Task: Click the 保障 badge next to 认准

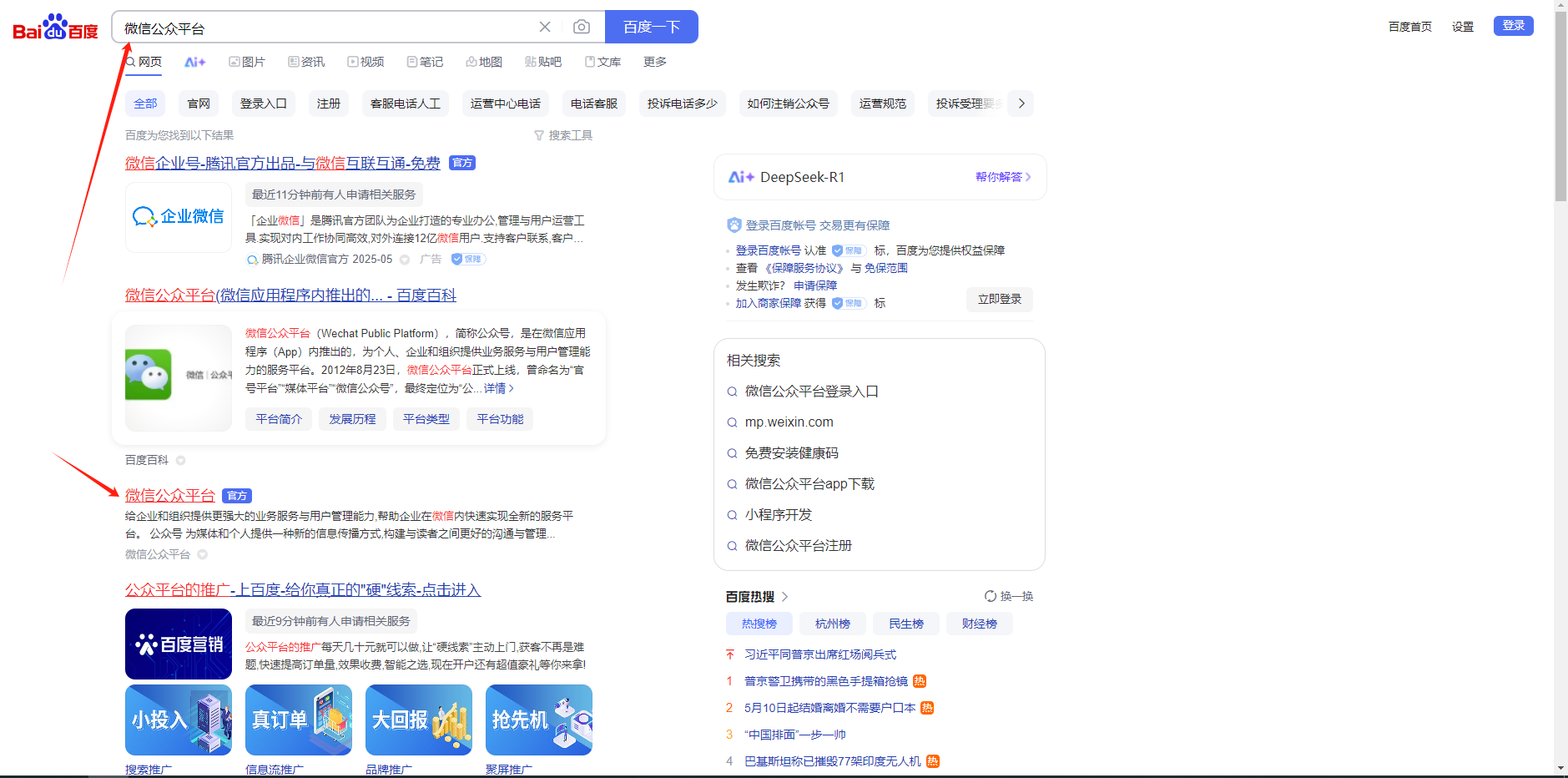Action: (849, 250)
